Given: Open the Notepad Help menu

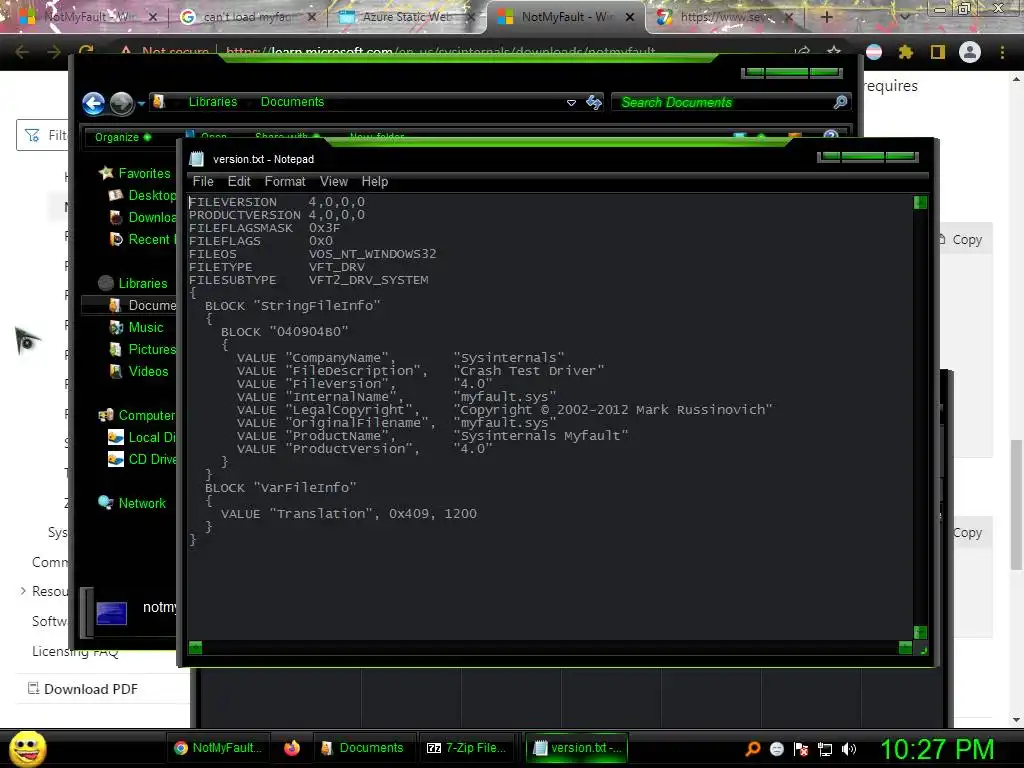Looking at the screenshot, I should [375, 182].
